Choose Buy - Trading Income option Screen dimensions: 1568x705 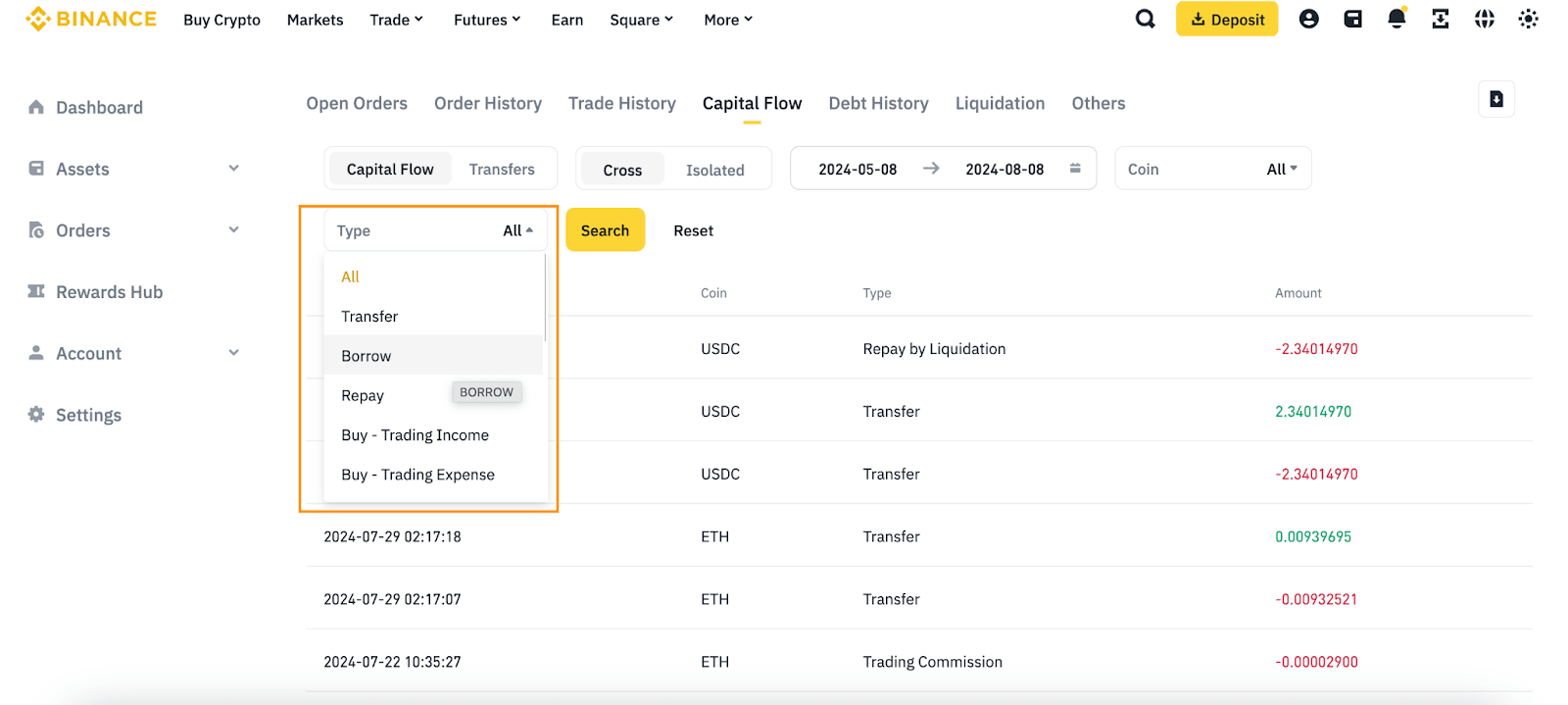(433, 434)
